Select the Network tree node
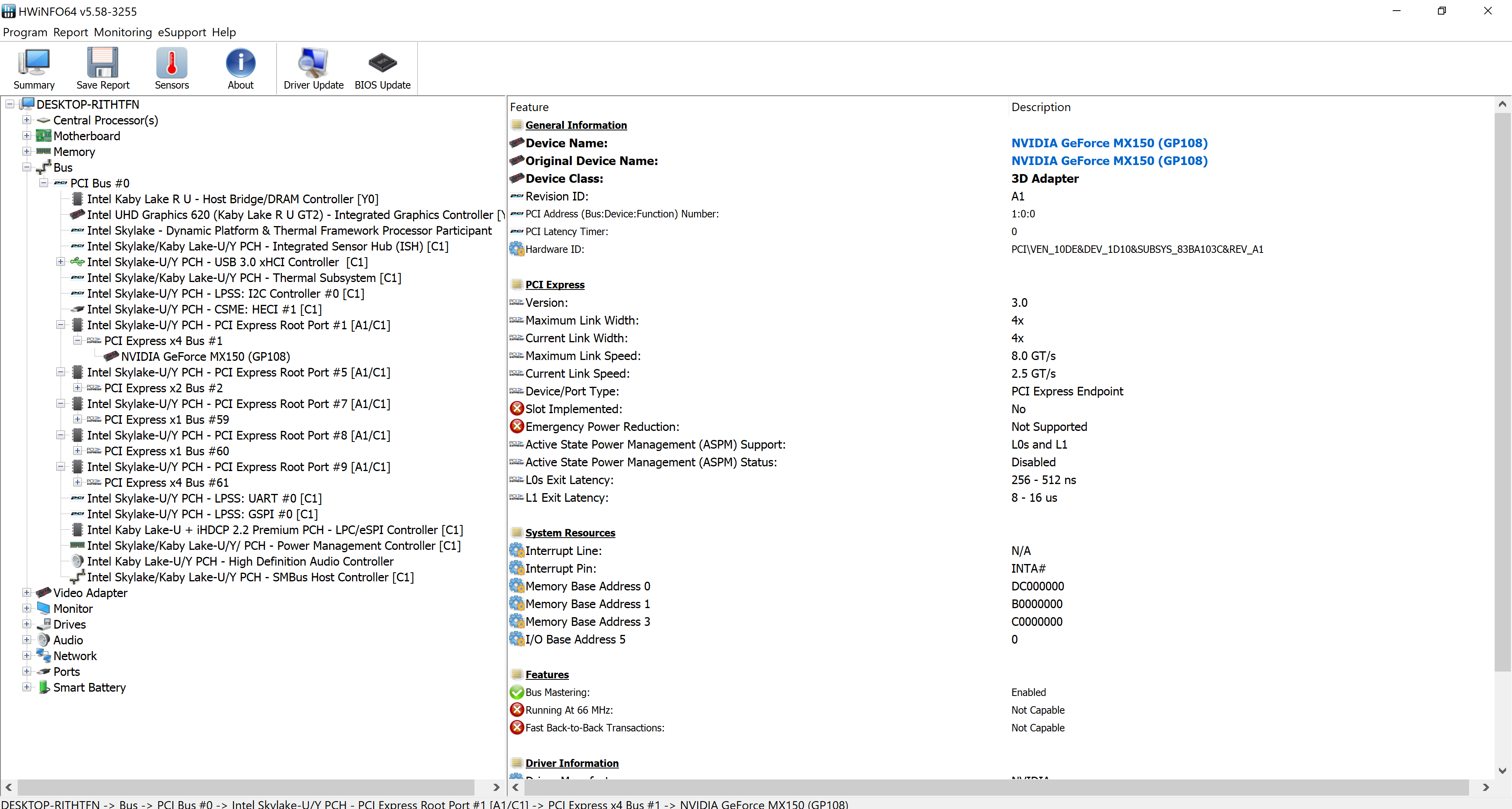Viewport: 1512px width, 809px height. point(75,656)
